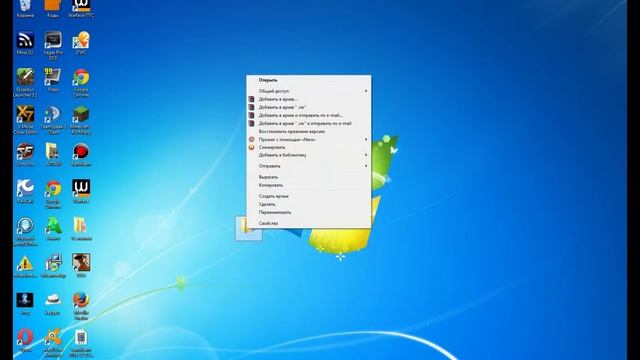Select the Warface РТС shortcut at top

pyautogui.click(x=81, y=7)
